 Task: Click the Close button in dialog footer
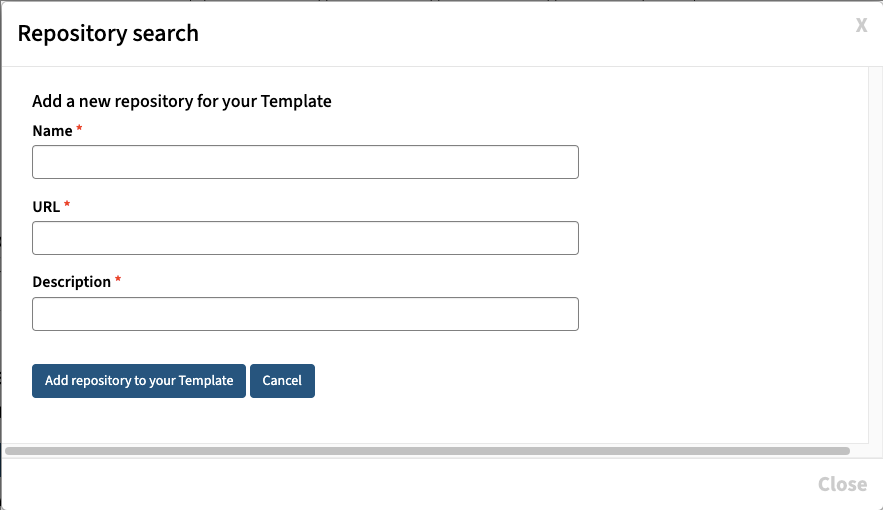(x=842, y=484)
